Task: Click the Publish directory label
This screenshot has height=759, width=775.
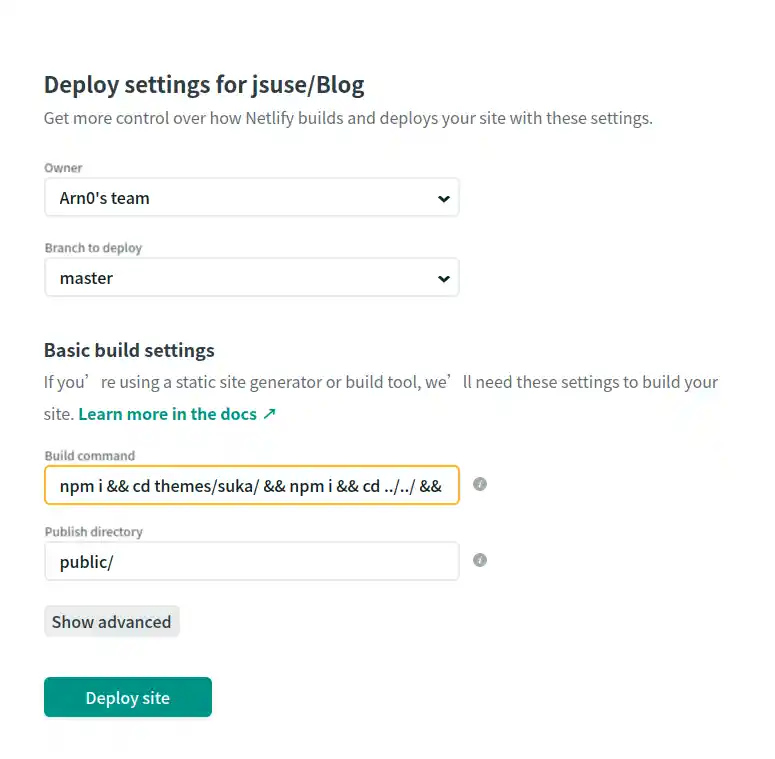Action: (x=93, y=532)
